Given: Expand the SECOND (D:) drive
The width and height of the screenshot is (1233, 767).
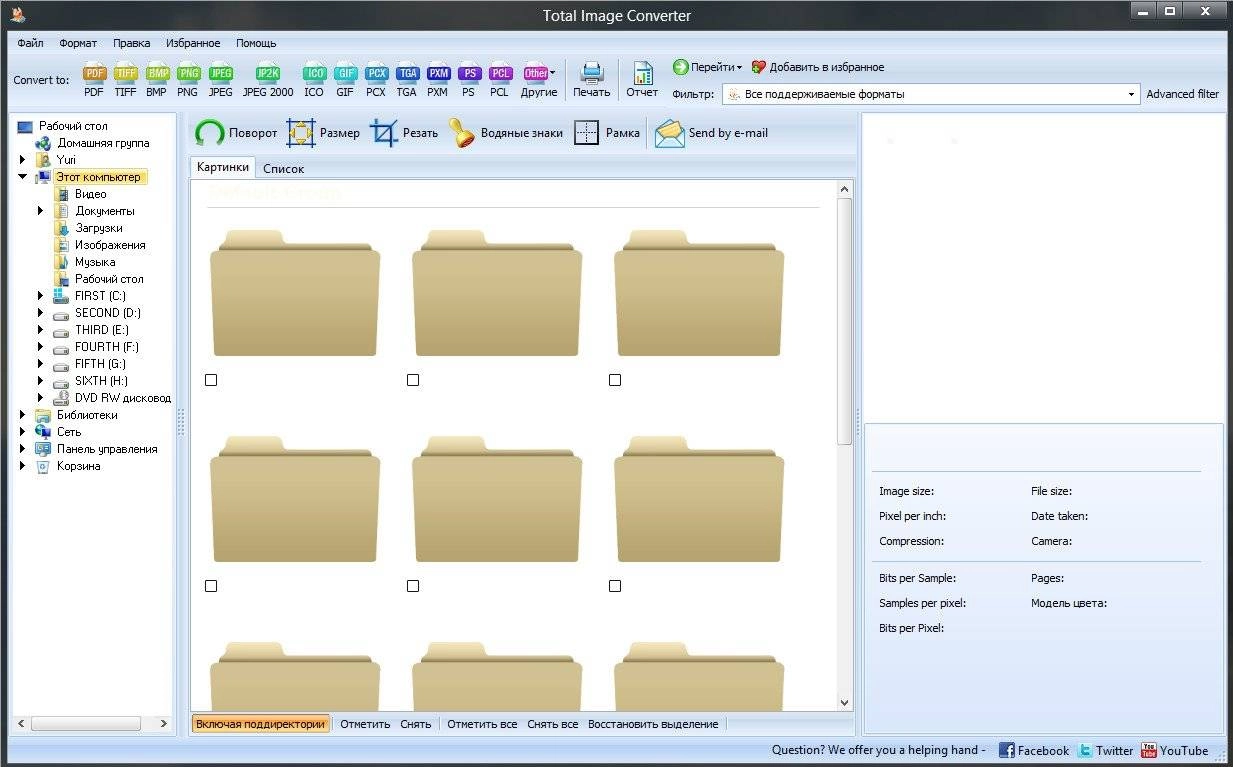Looking at the screenshot, I should coord(41,313).
